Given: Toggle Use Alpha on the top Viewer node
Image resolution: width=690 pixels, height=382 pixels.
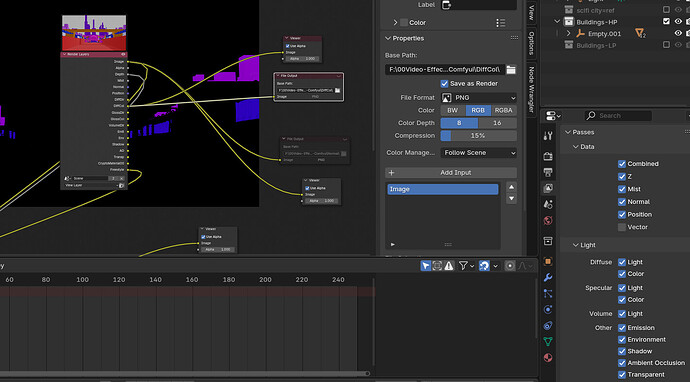Looking at the screenshot, I should (287, 46).
